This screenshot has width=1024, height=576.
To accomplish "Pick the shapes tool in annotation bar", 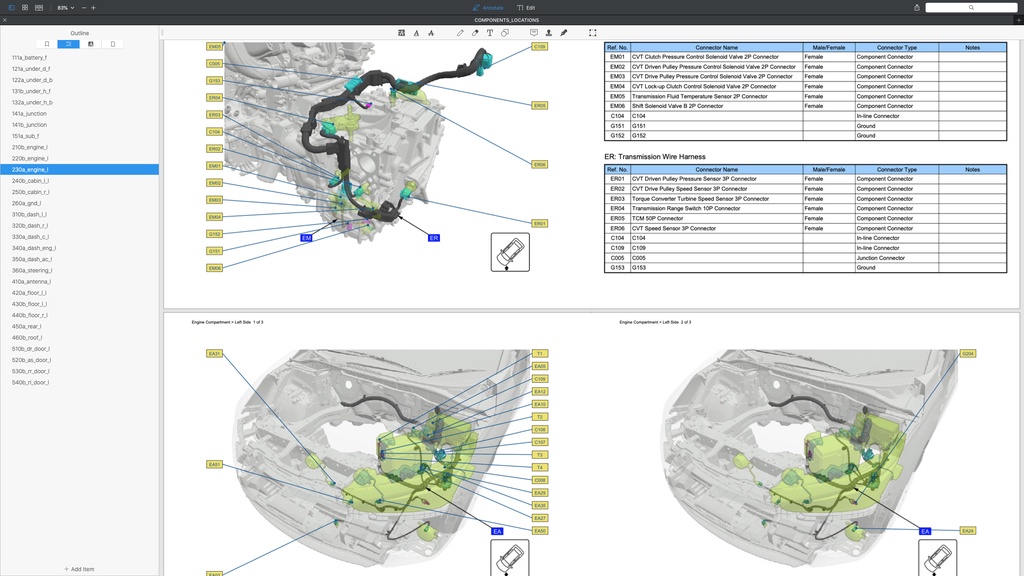I will [505, 33].
